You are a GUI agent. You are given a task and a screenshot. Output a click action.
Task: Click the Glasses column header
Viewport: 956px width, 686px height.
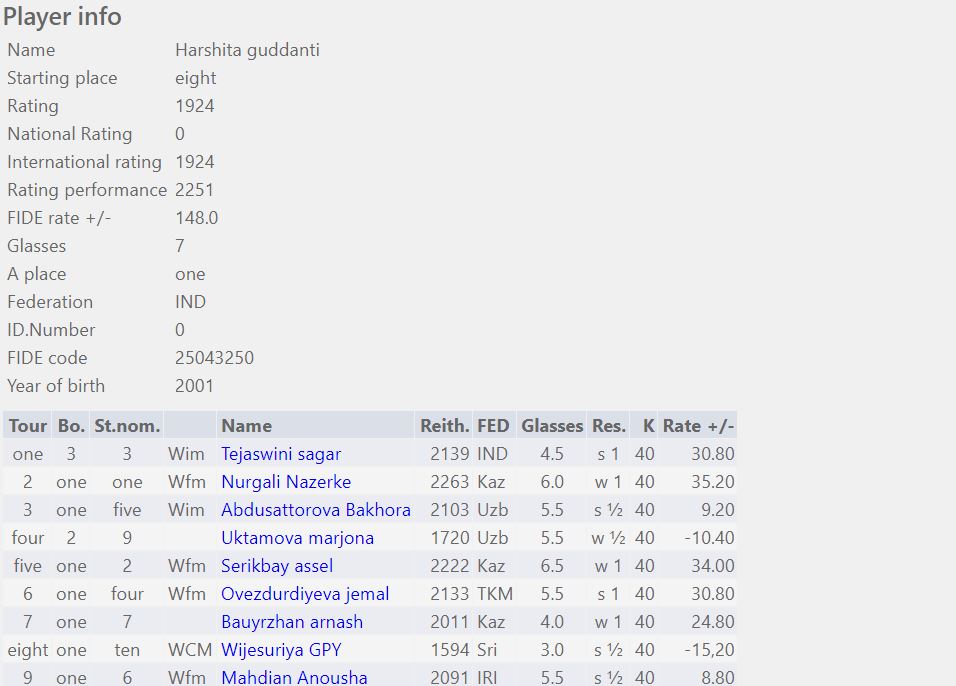[552, 426]
